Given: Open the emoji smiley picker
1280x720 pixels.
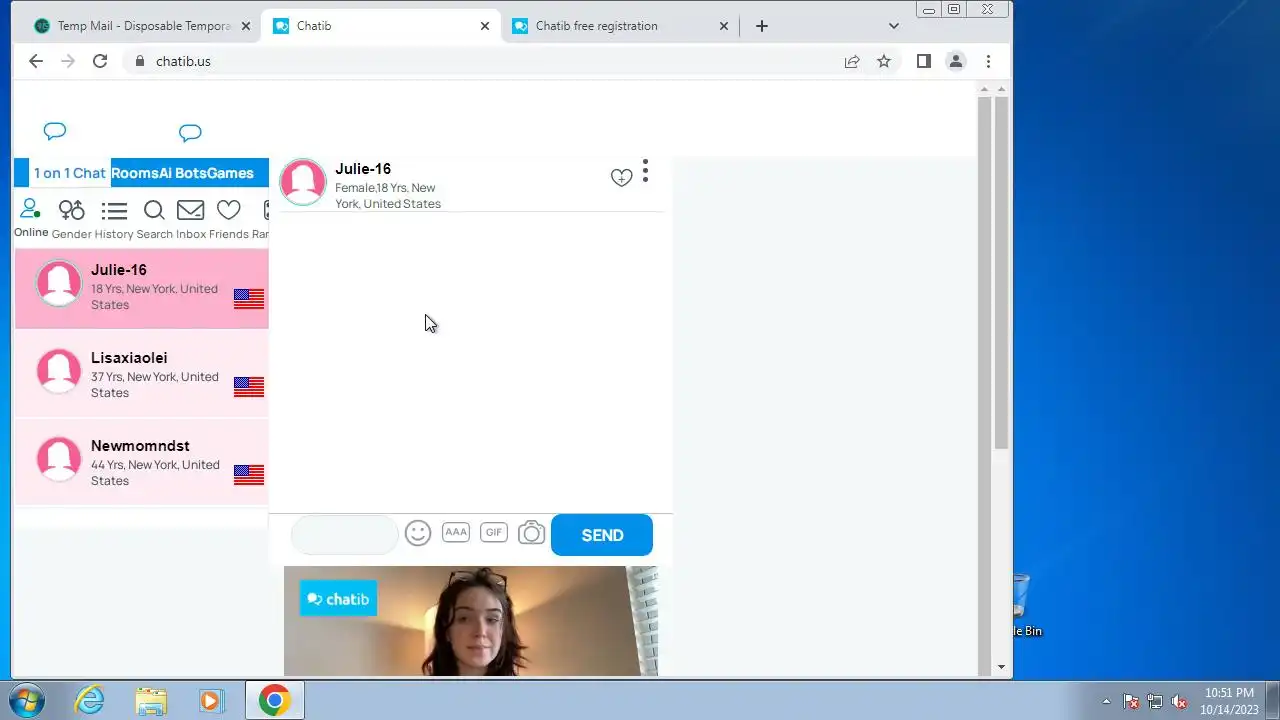Looking at the screenshot, I should click(x=418, y=533).
